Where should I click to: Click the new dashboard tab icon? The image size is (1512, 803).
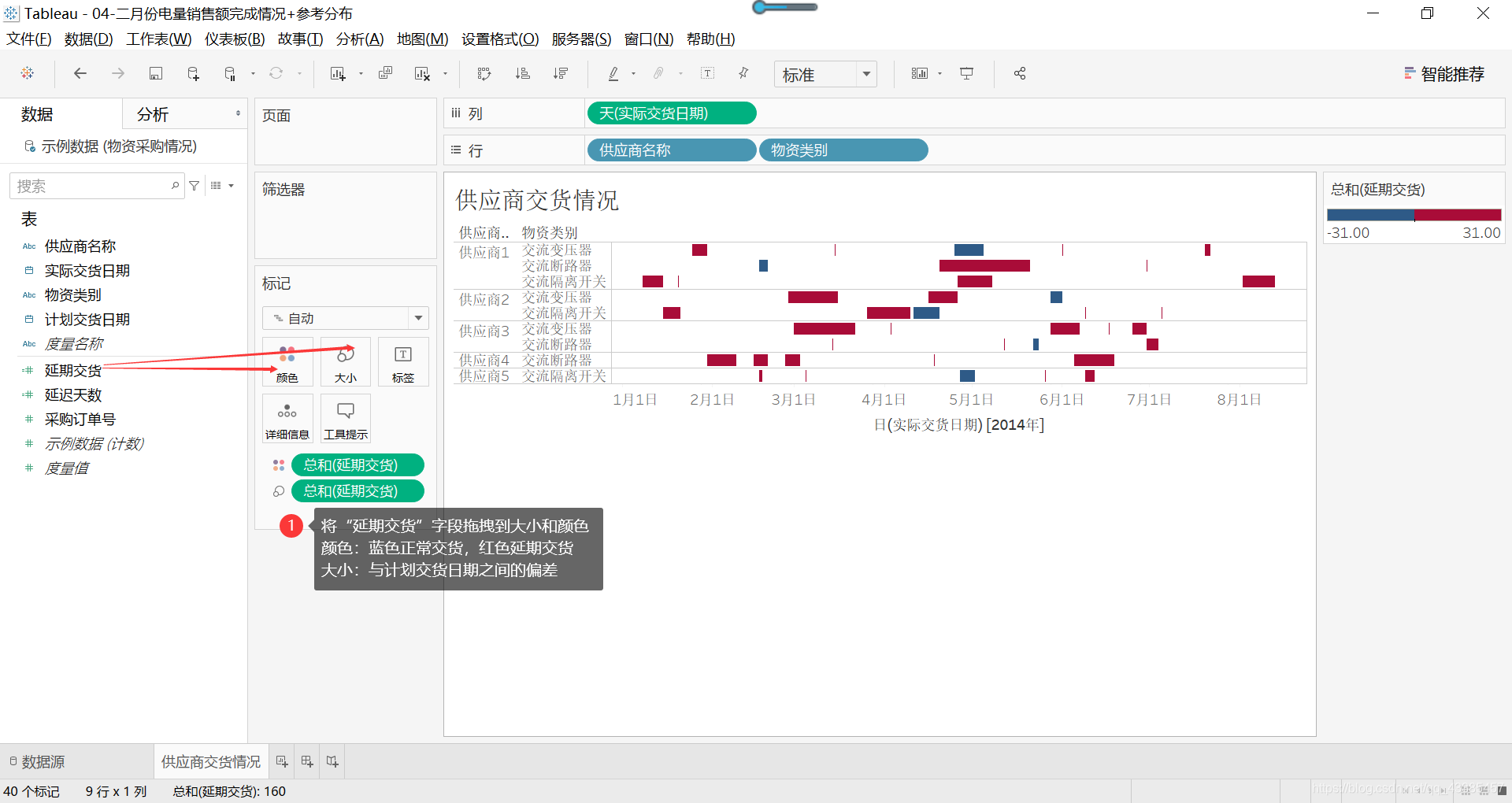[x=307, y=761]
